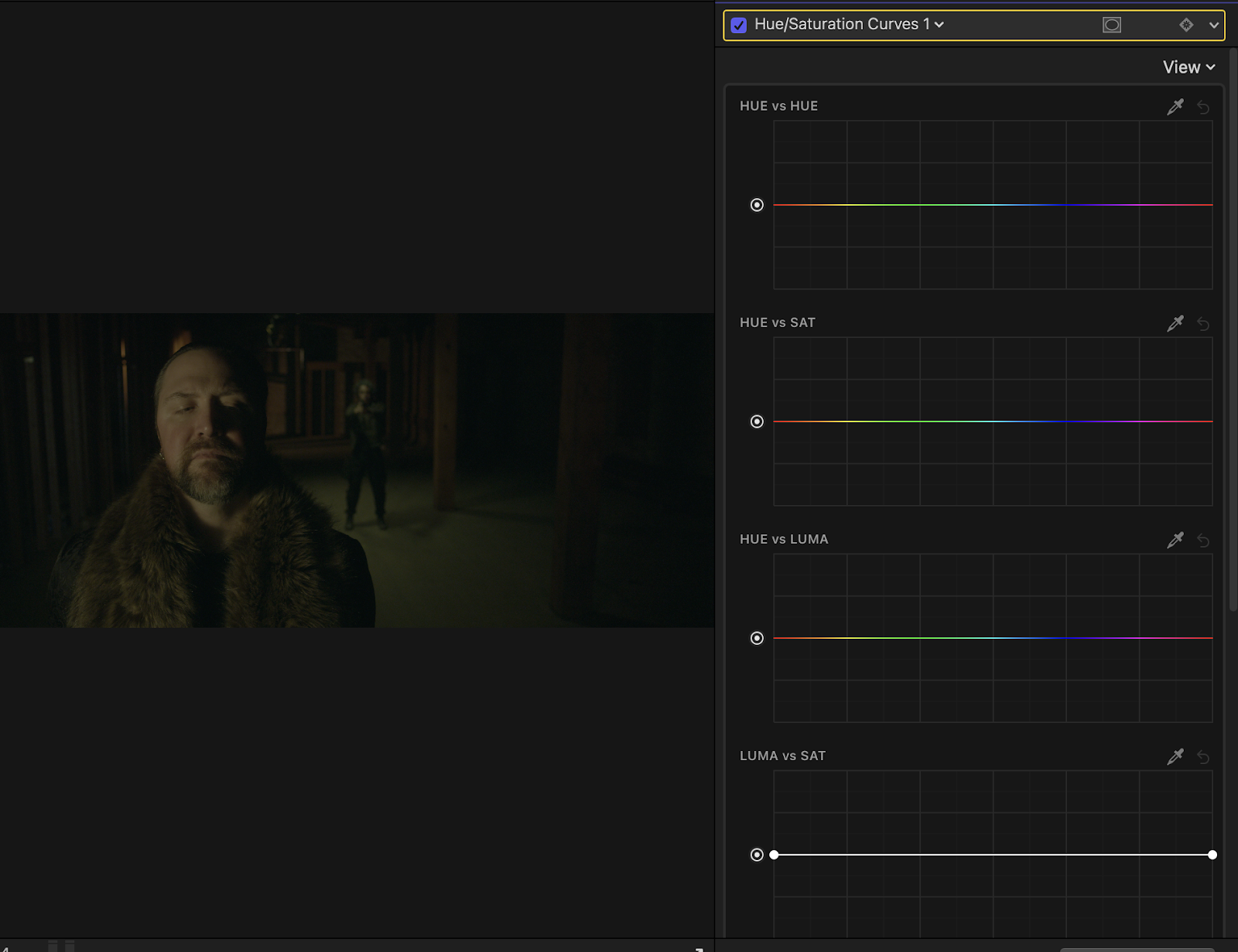The width and height of the screenshot is (1238, 952).
Task: Select the HUE vs LUMA eyedropper
Action: pos(1175,540)
